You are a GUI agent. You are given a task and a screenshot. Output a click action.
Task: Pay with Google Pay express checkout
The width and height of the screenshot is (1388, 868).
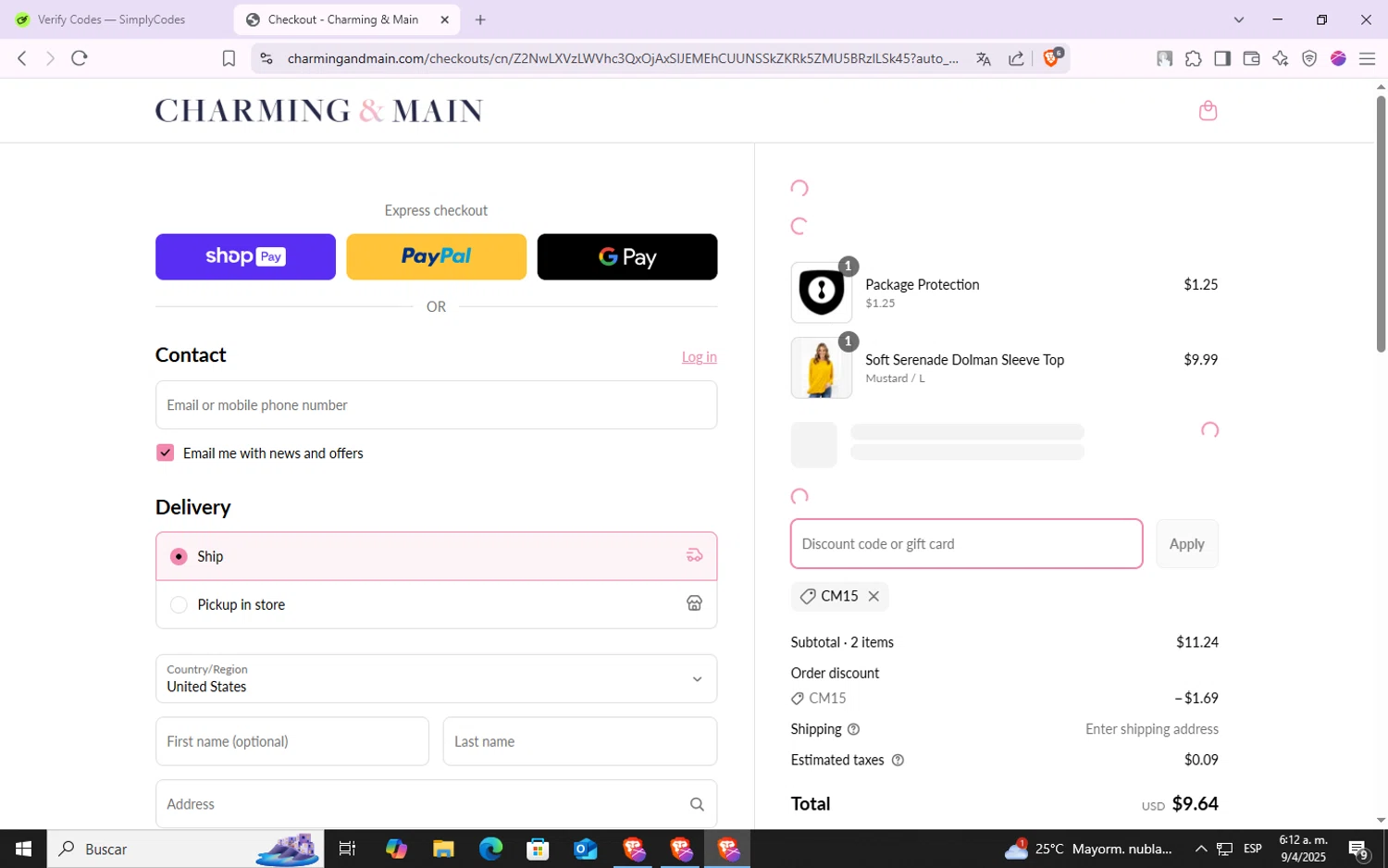click(x=626, y=256)
